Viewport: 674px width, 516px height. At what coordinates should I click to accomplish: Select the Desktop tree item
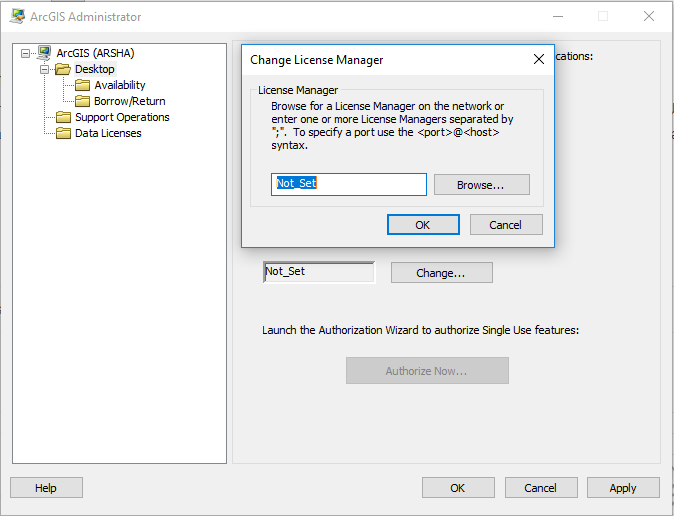pyautogui.click(x=95, y=69)
